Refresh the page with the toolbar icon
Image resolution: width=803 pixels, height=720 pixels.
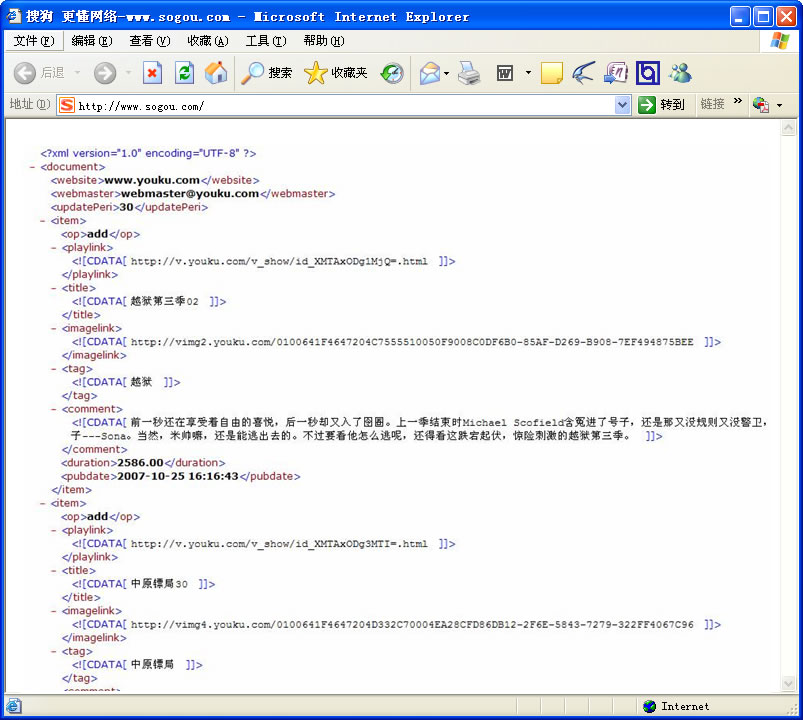tap(184, 73)
